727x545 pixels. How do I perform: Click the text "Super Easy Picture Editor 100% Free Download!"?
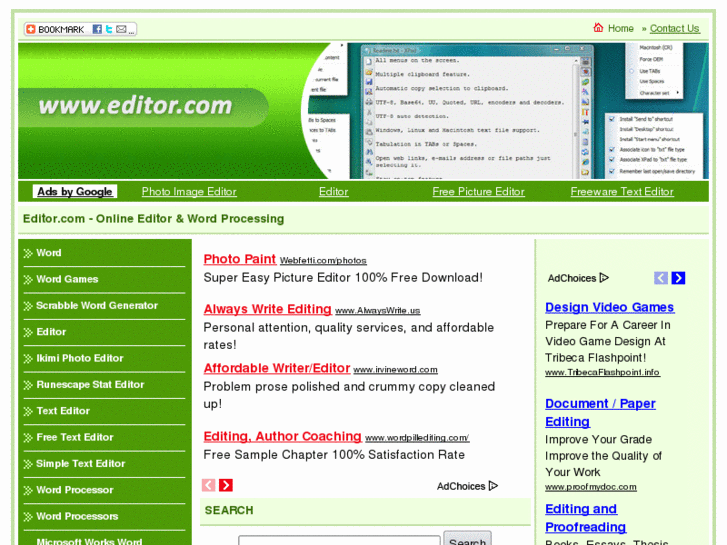tap(343, 278)
